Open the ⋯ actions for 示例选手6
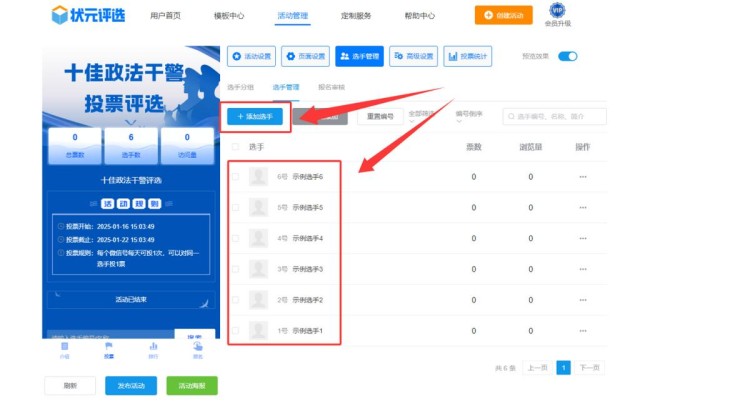 [x=583, y=177]
